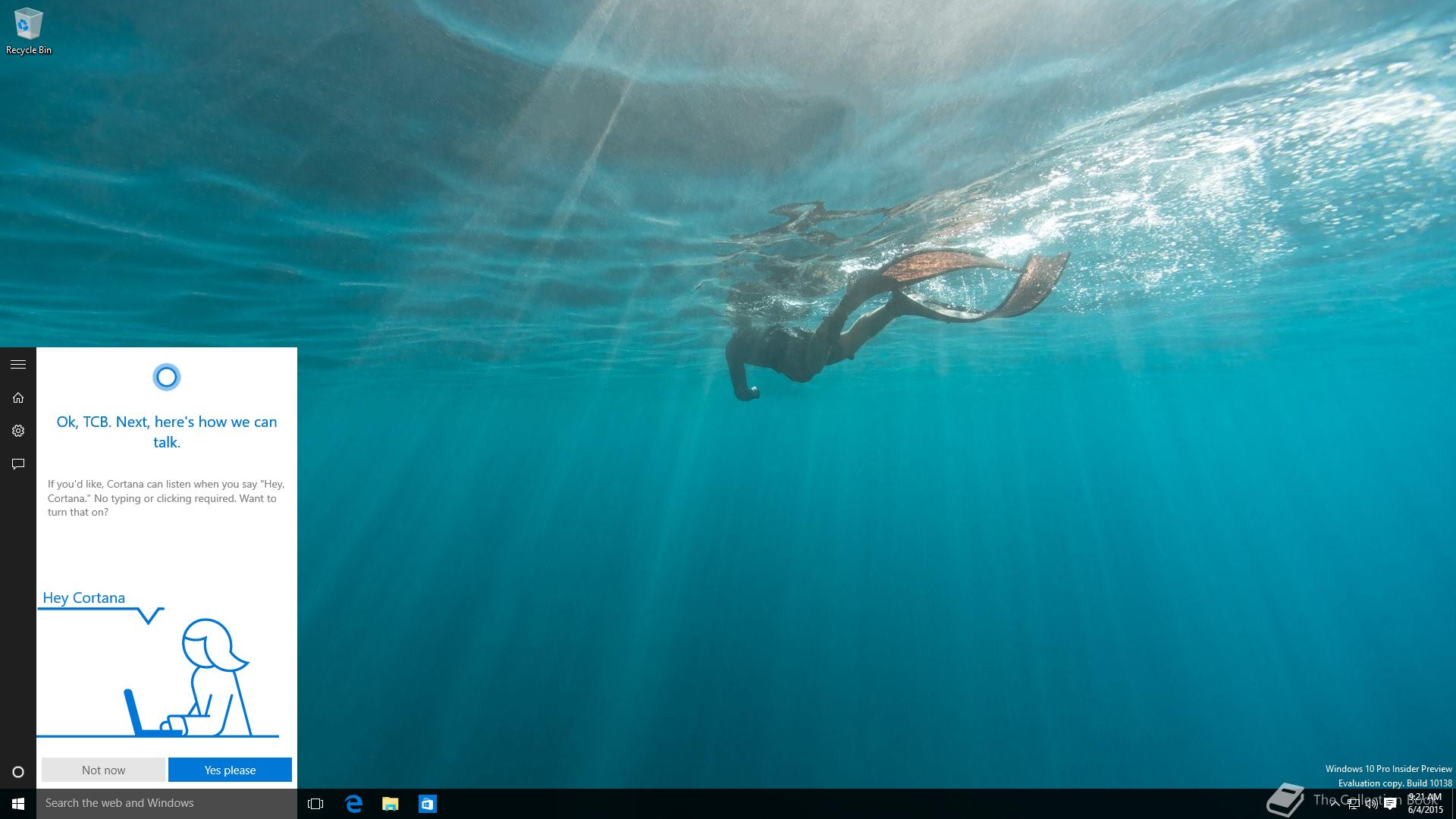This screenshot has width=1456, height=819.
Task: Enable Hey Cortana with Yes please
Action: click(x=230, y=770)
